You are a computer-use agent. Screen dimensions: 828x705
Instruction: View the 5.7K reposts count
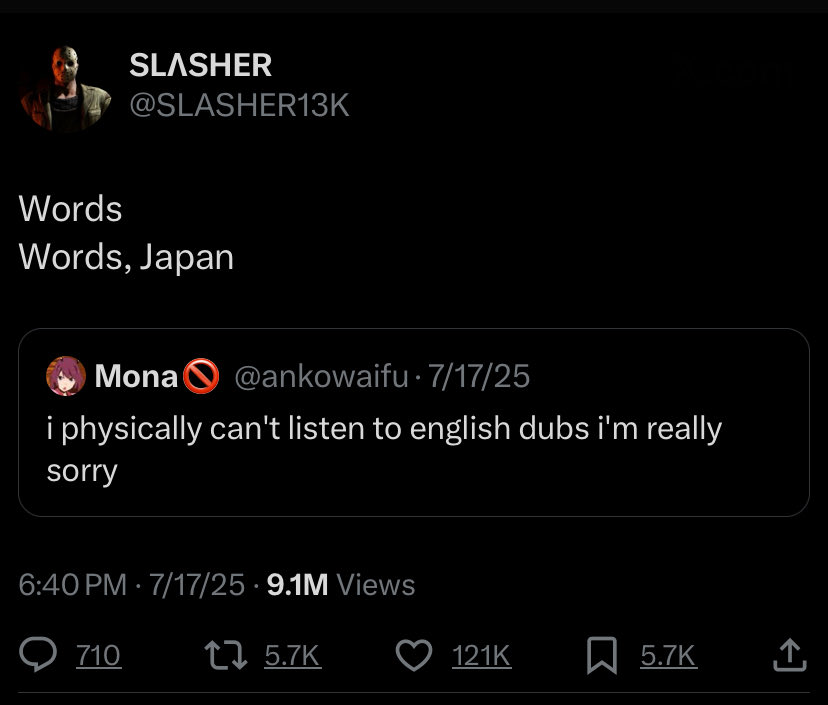pyautogui.click(x=293, y=655)
